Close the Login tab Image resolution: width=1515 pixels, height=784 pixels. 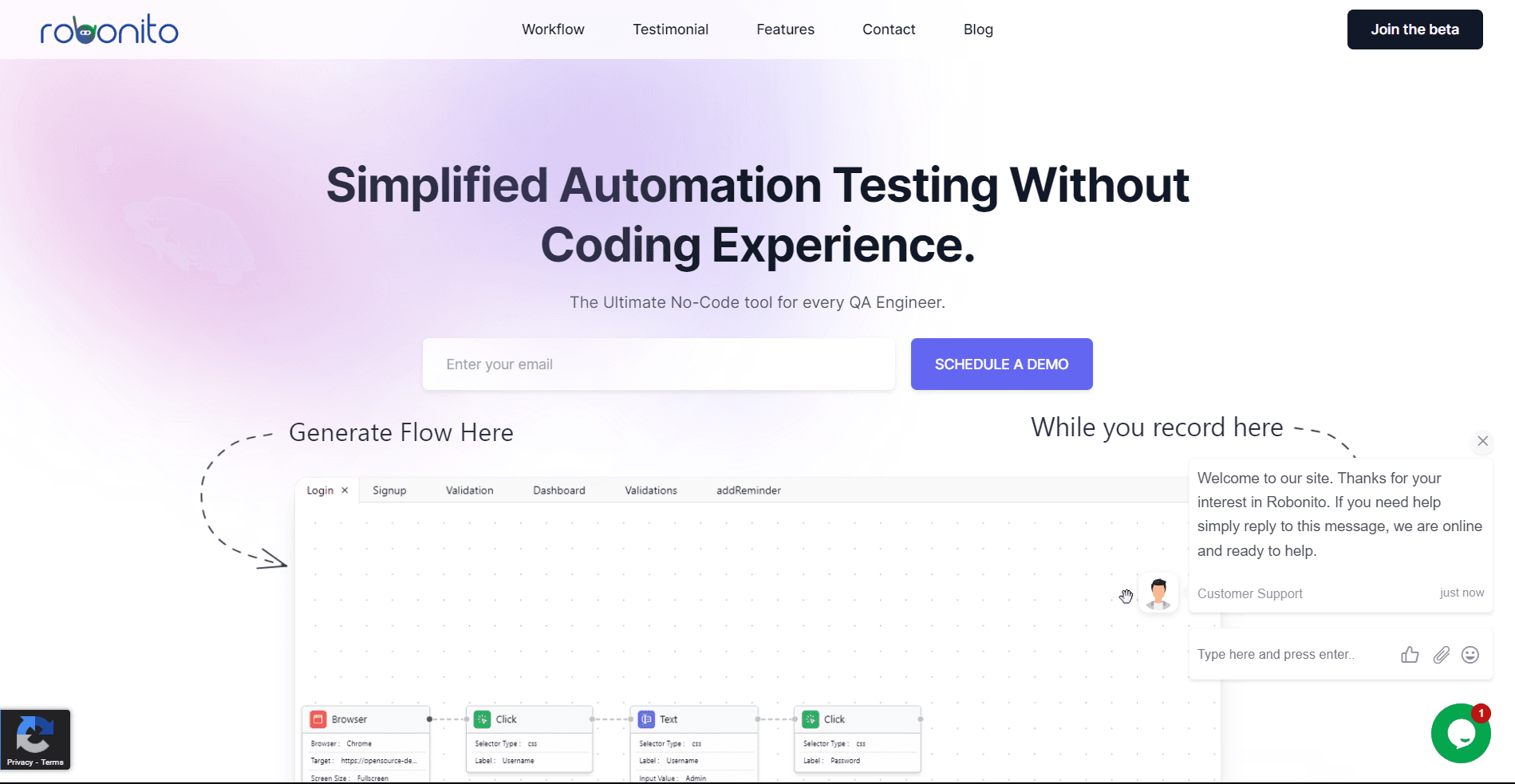345,490
